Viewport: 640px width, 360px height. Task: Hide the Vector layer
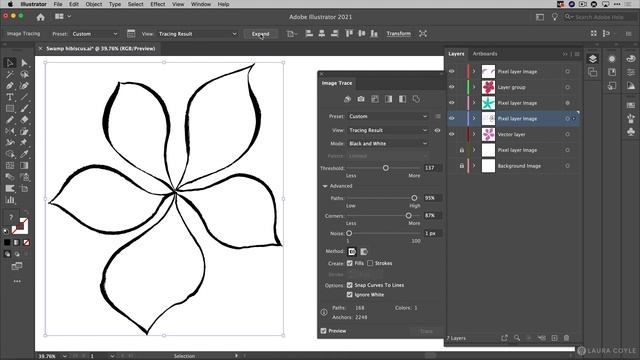coord(451,134)
